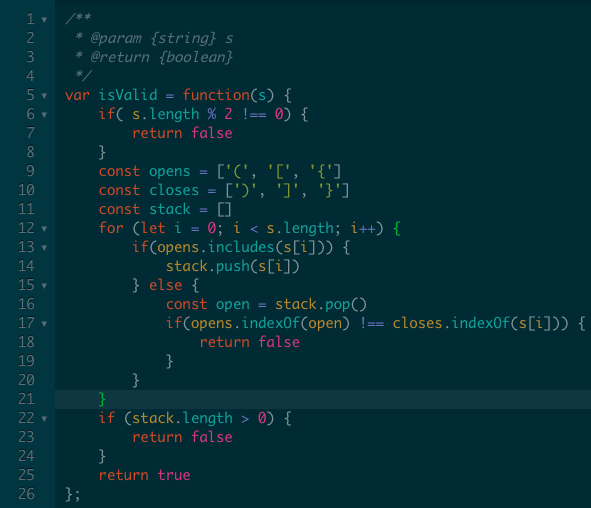591x508 pixels.
Task: Click 'const open' declaration on line 16
Action: click(x=208, y=304)
